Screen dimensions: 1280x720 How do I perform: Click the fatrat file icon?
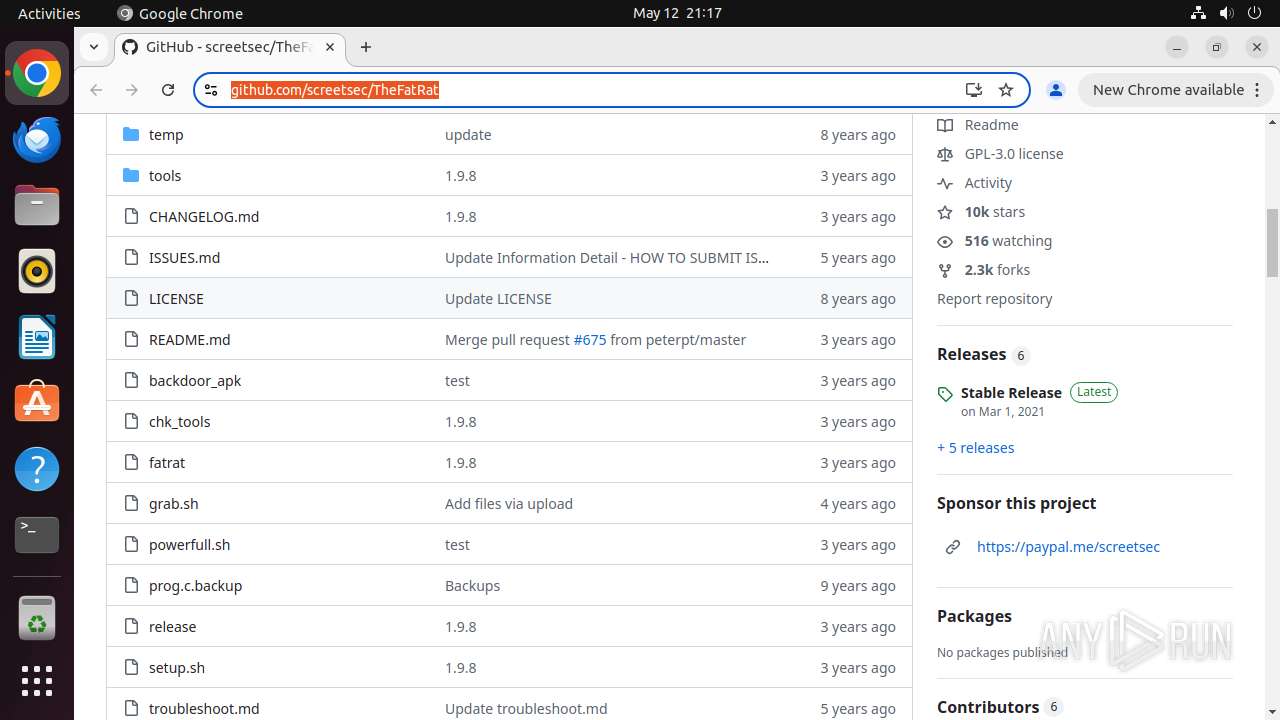130,462
